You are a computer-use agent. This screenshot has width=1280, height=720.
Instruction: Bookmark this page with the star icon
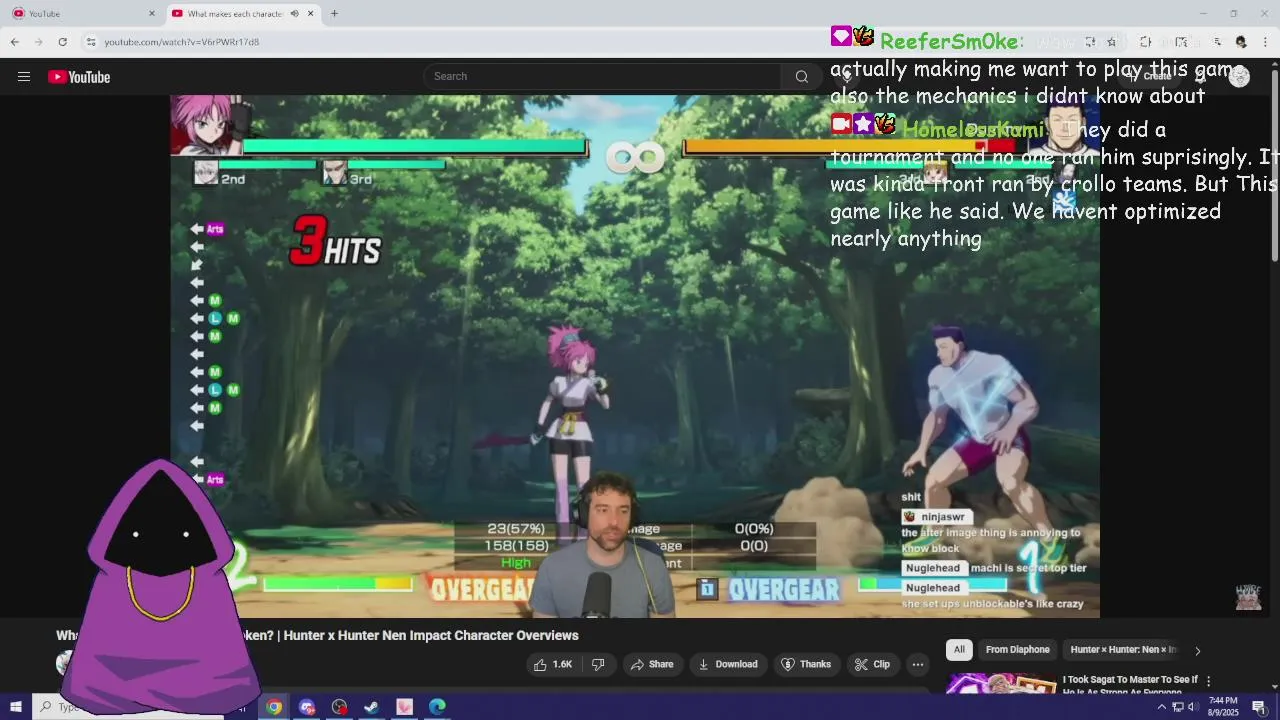(x=1111, y=42)
